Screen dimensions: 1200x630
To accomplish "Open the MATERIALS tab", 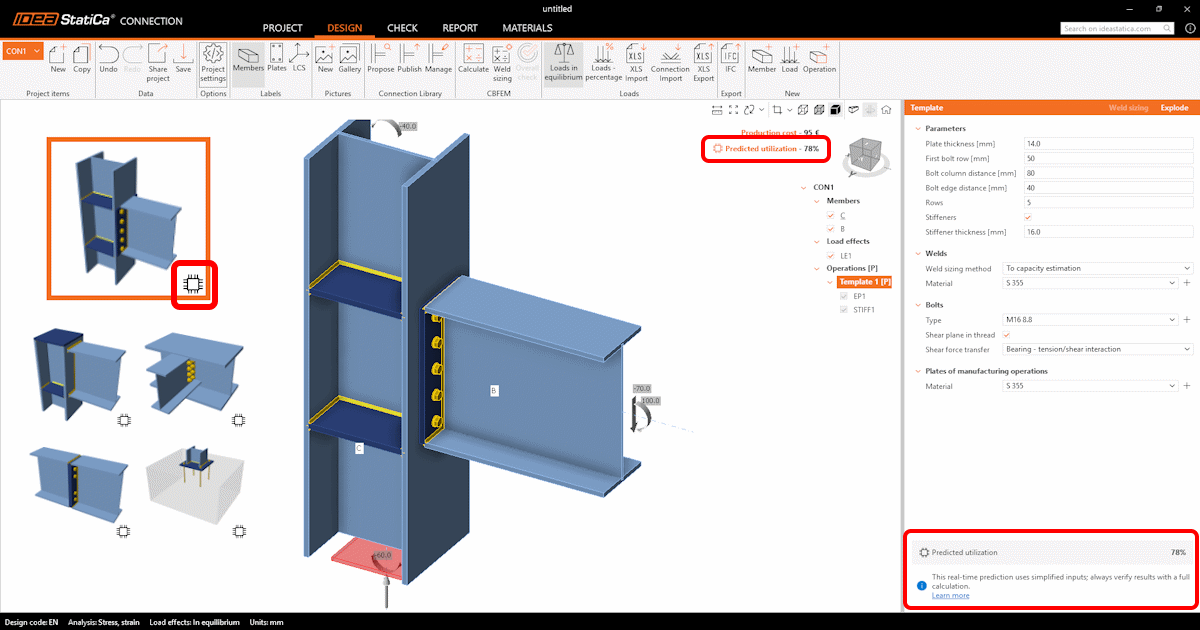I will coord(527,28).
